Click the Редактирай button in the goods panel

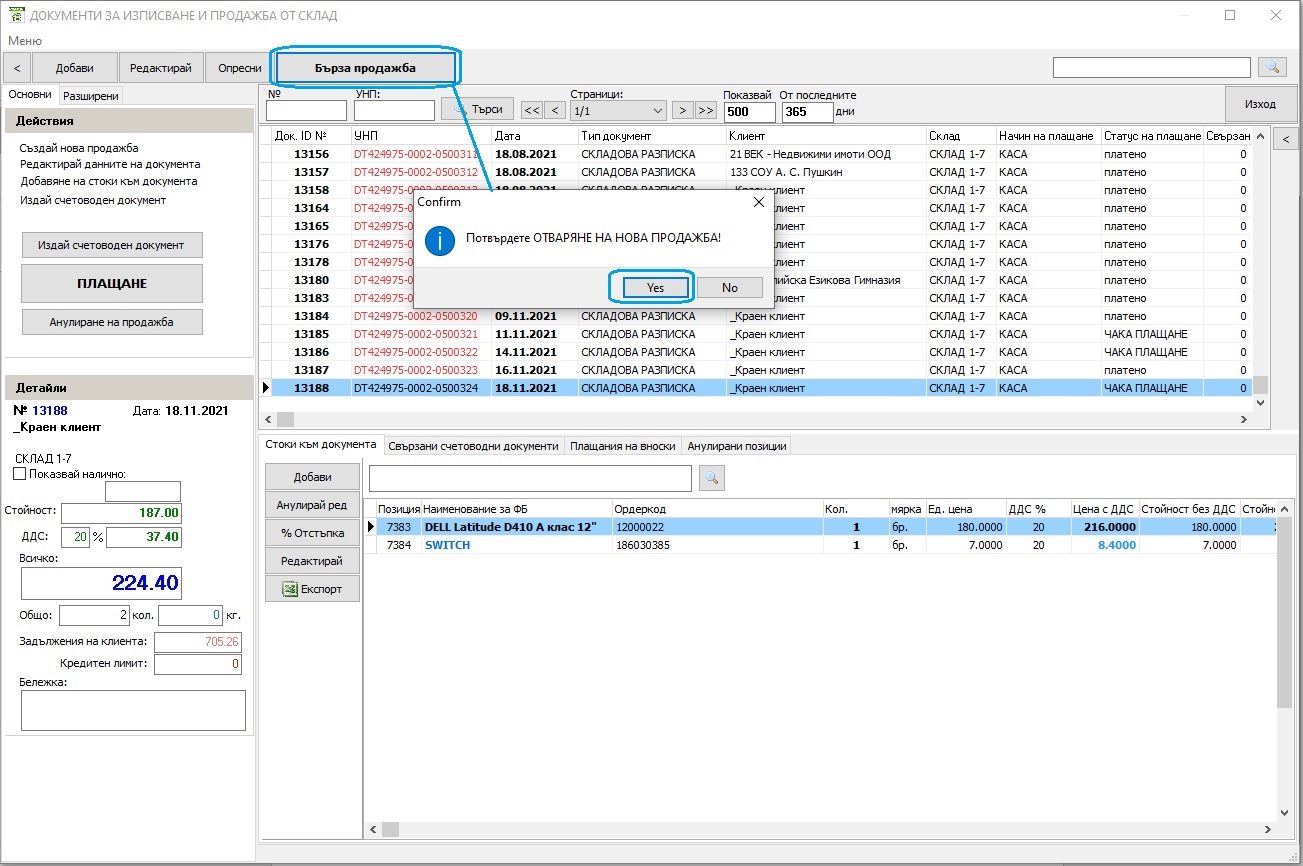pyautogui.click(x=312, y=561)
